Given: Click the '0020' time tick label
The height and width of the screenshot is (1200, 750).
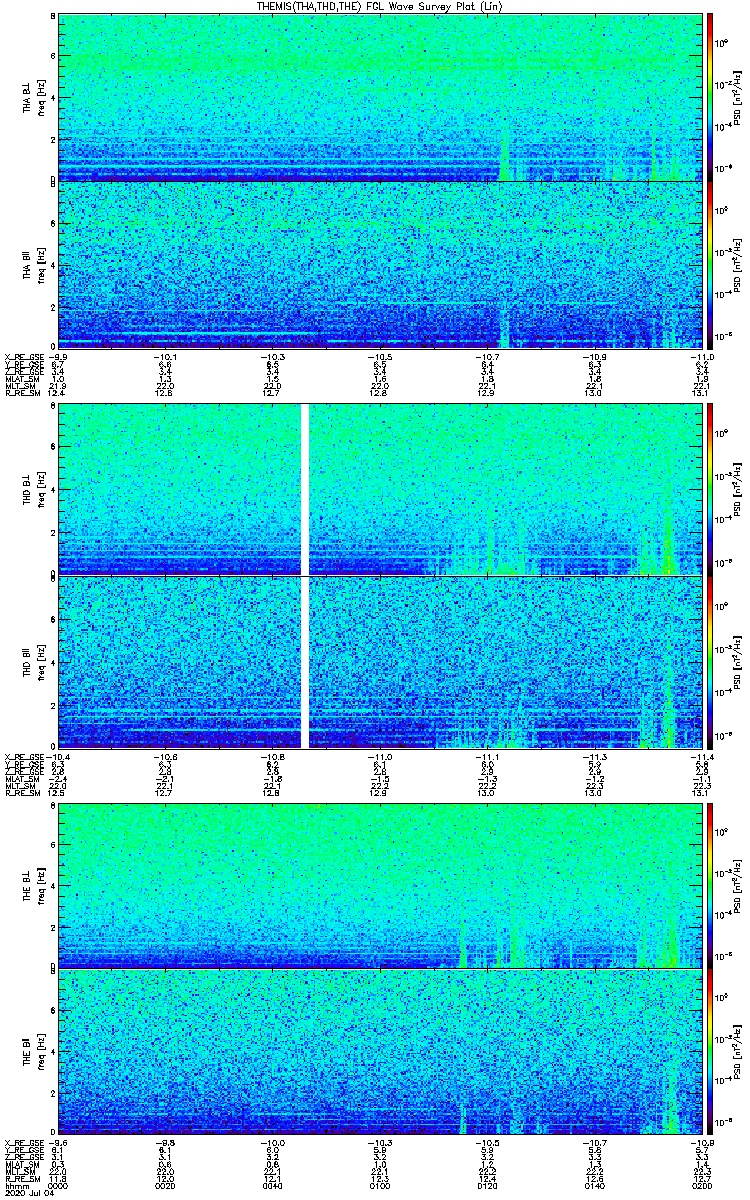Looking at the screenshot, I should [165, 1186].
